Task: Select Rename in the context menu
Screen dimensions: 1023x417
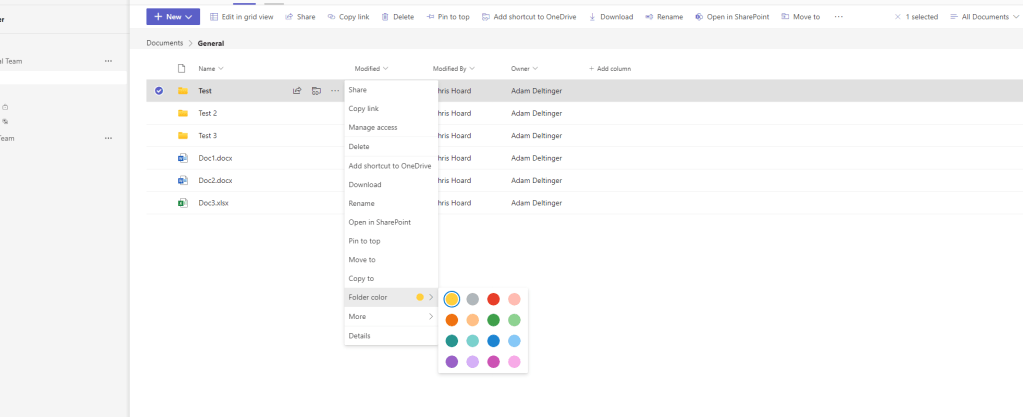Action: (361, 204)
